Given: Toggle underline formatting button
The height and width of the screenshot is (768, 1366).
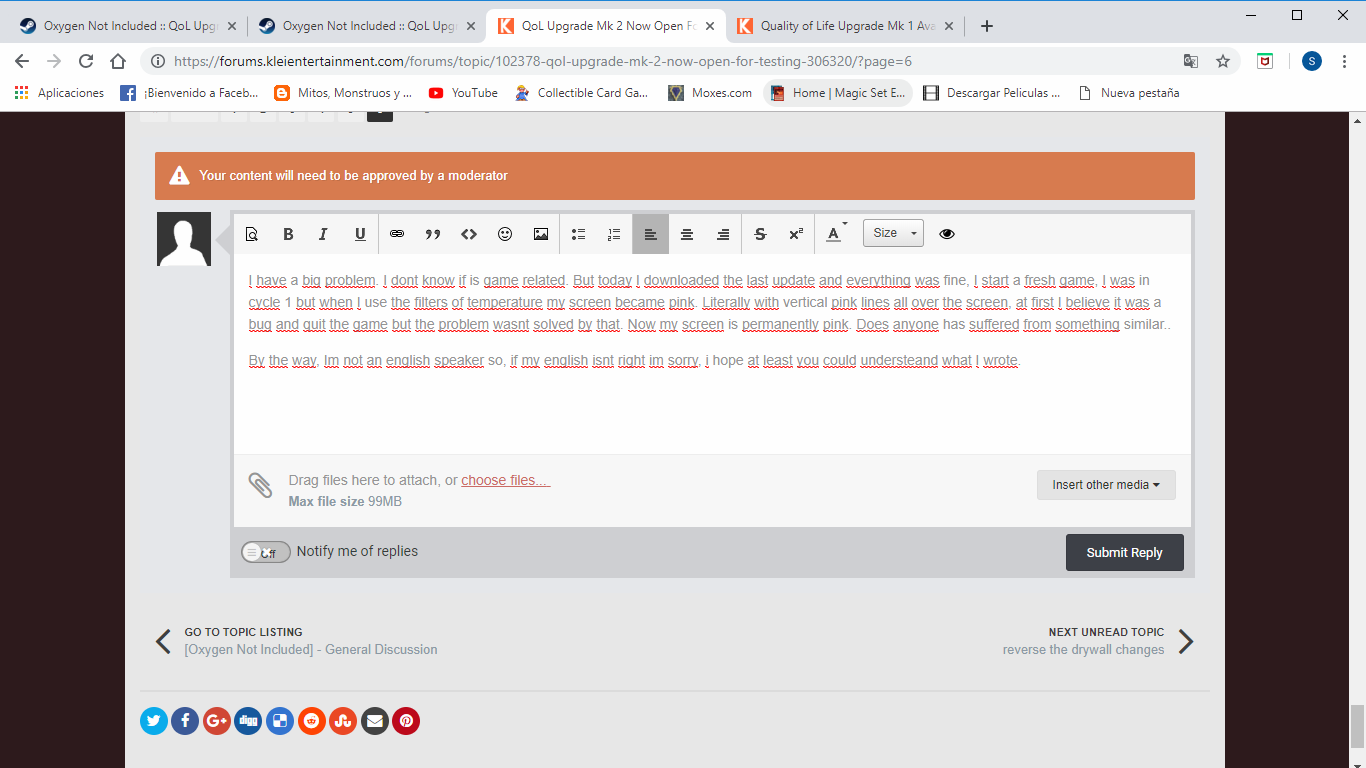Looking at the screenshot, I should pos(360,234).
